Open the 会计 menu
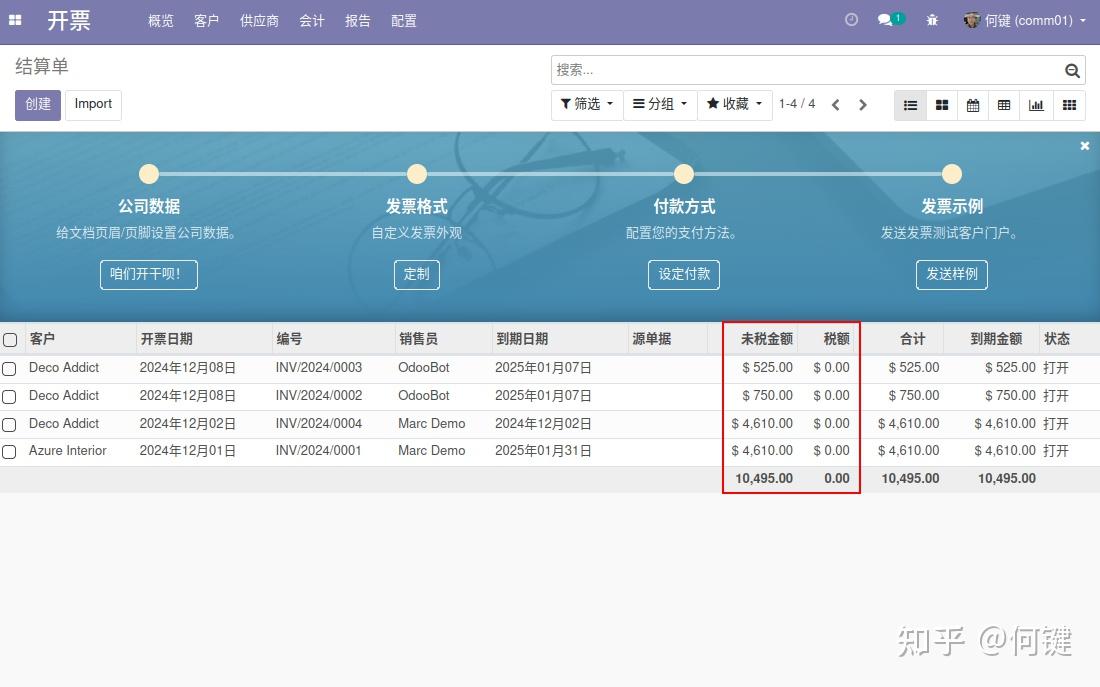1100x687 pixels. pos(311,20)
